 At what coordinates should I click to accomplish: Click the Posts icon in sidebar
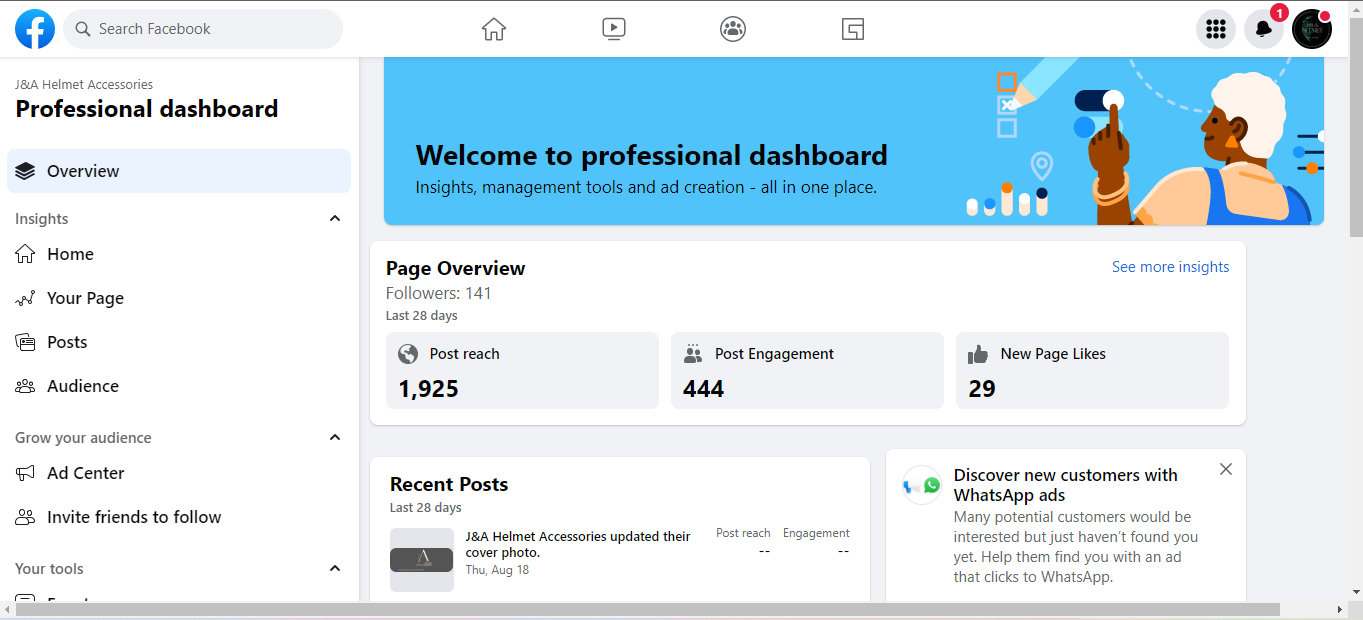[x=25, y=342]
